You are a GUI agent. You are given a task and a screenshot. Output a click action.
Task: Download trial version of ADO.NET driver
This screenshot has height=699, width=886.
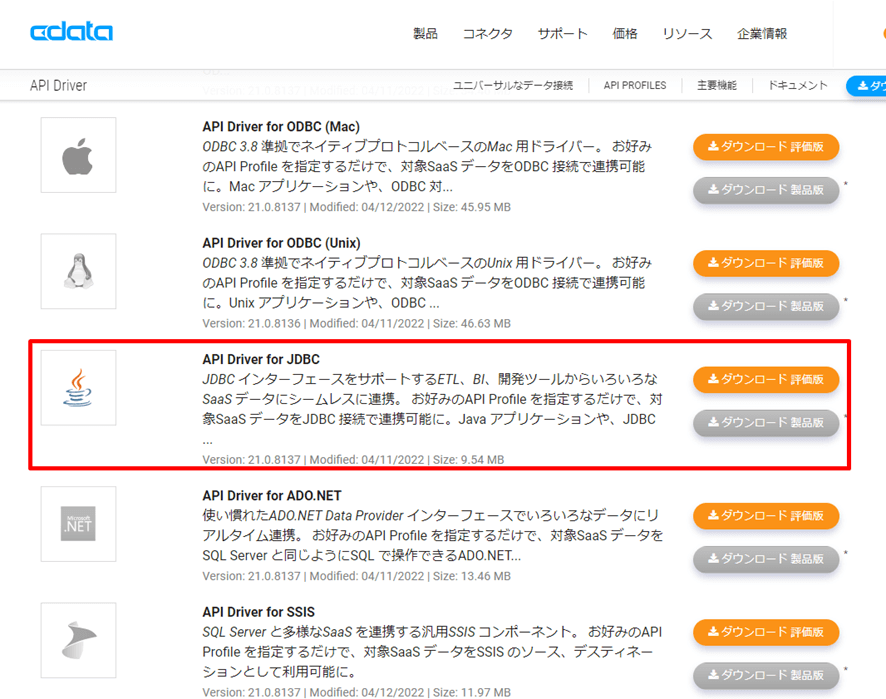point(766,516)
